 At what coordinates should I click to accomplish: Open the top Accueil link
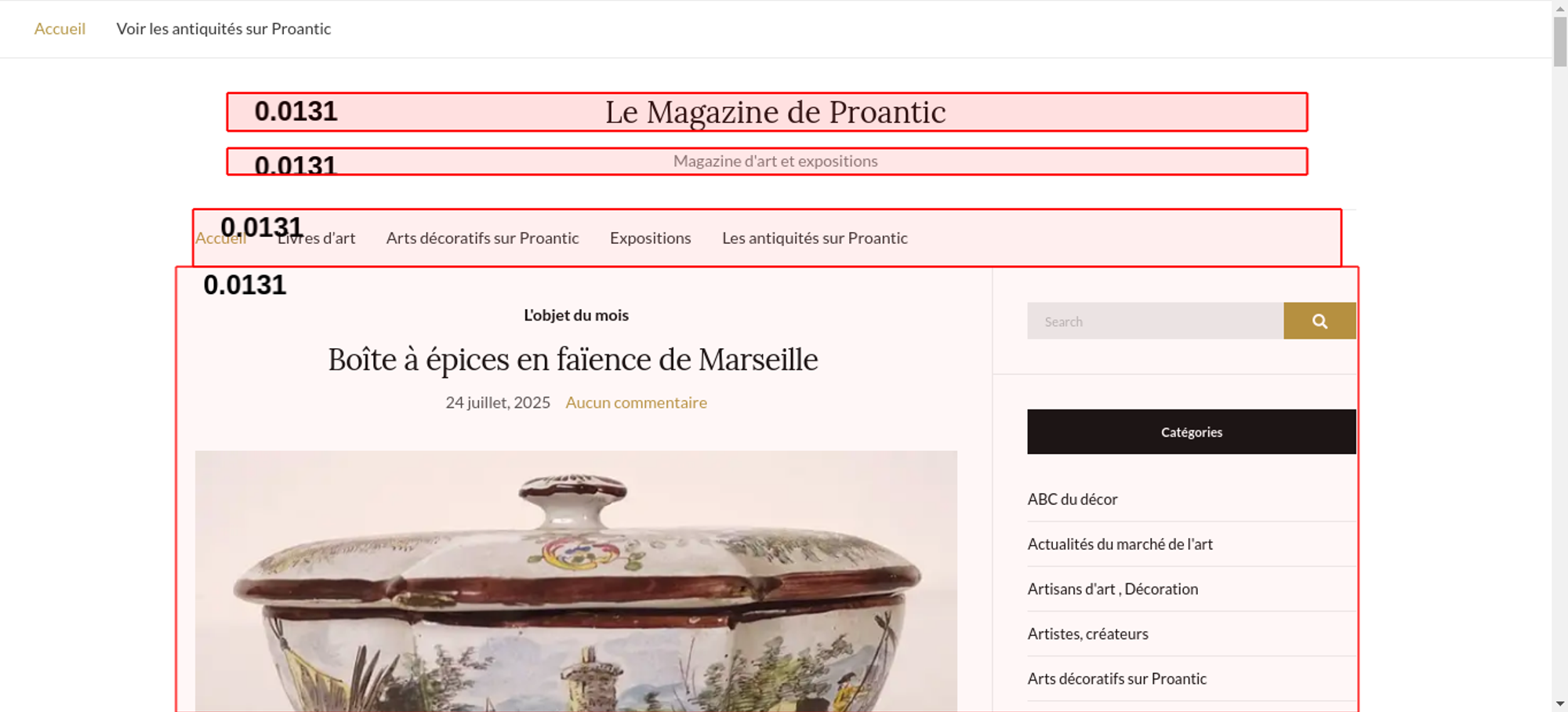(x=60, y=29)
